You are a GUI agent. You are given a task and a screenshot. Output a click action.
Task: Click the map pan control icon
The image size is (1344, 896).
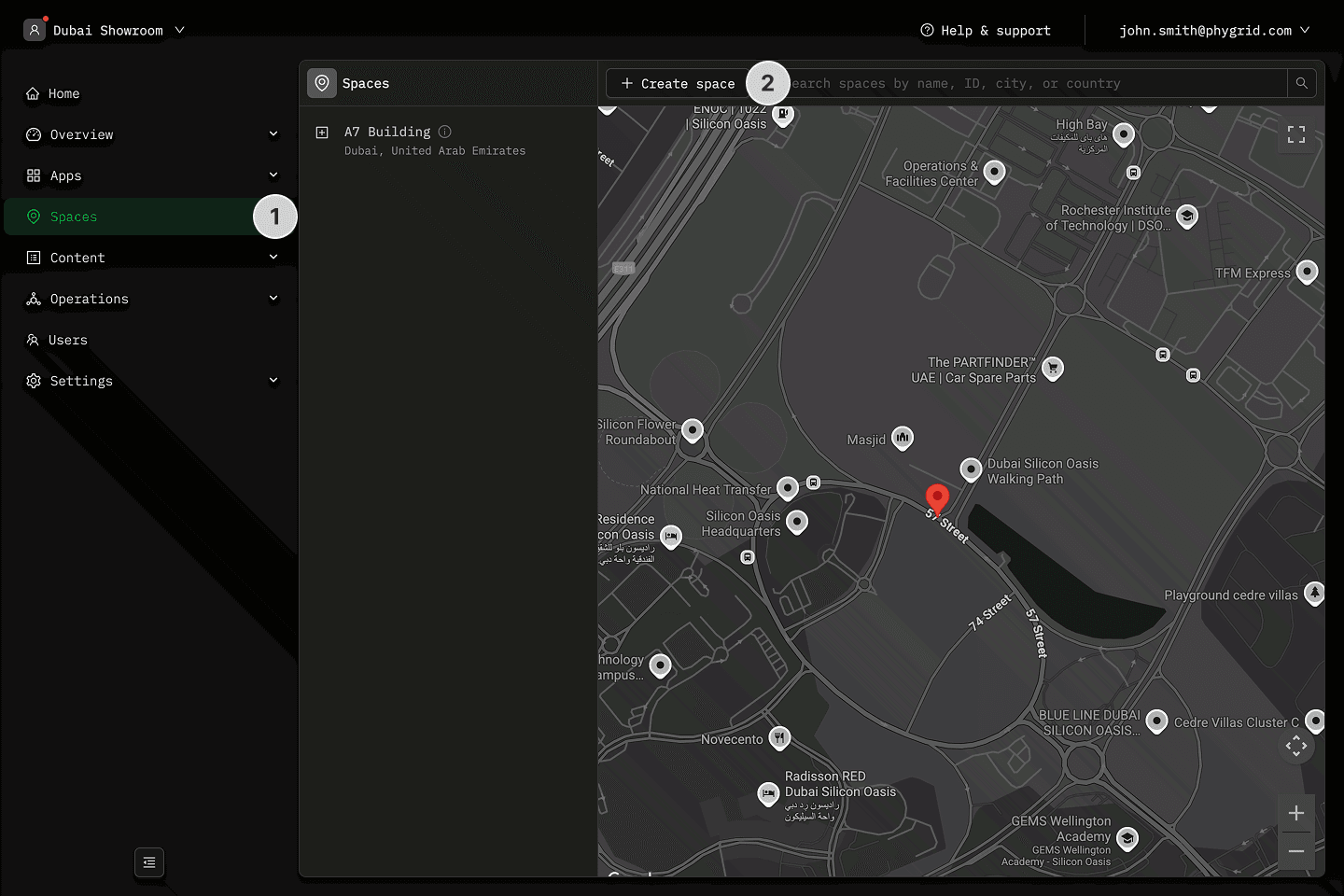(x=1296, y=746)
